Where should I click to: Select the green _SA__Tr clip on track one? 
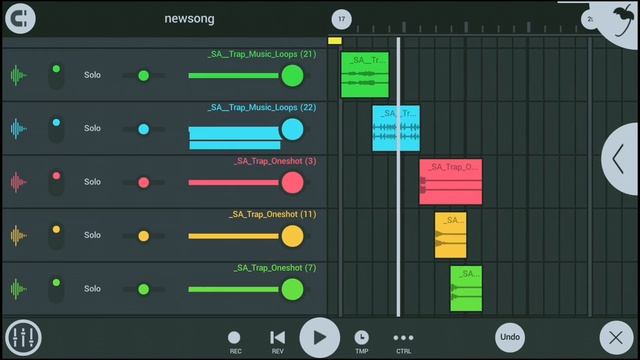pos(365,75)
